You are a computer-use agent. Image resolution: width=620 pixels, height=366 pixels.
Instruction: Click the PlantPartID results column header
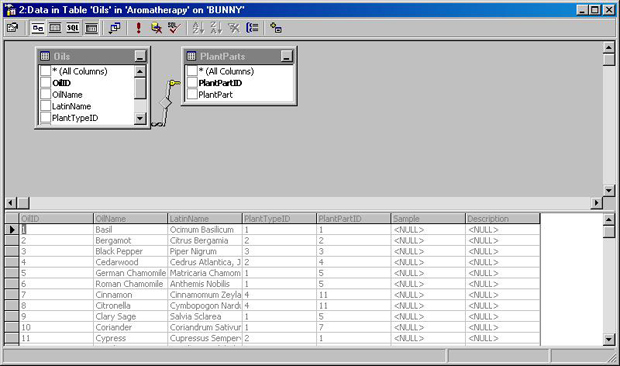[353, 218]
